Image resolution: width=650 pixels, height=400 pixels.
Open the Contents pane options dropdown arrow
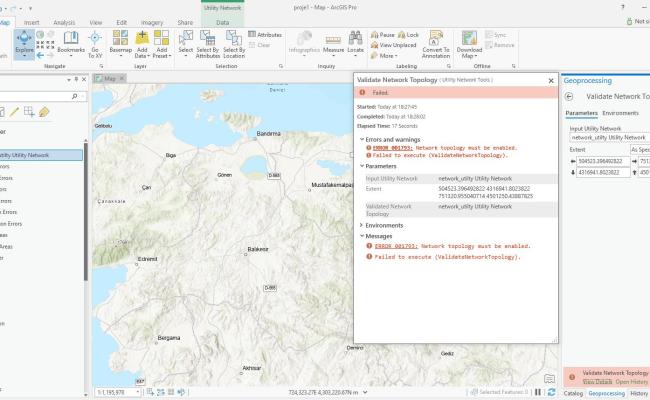[69, 79]
